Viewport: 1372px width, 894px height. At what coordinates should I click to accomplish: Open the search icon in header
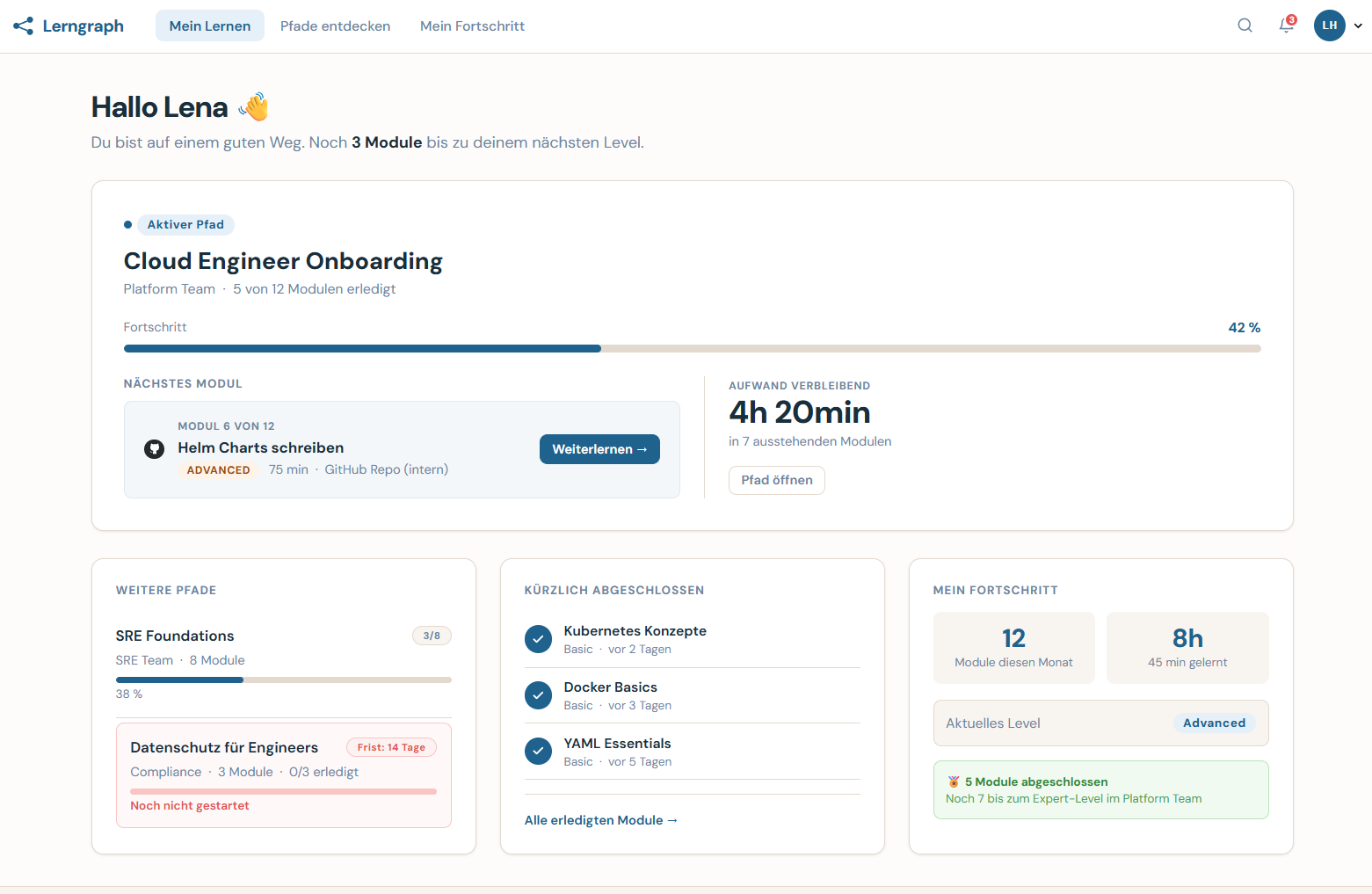click(1245, 25)
